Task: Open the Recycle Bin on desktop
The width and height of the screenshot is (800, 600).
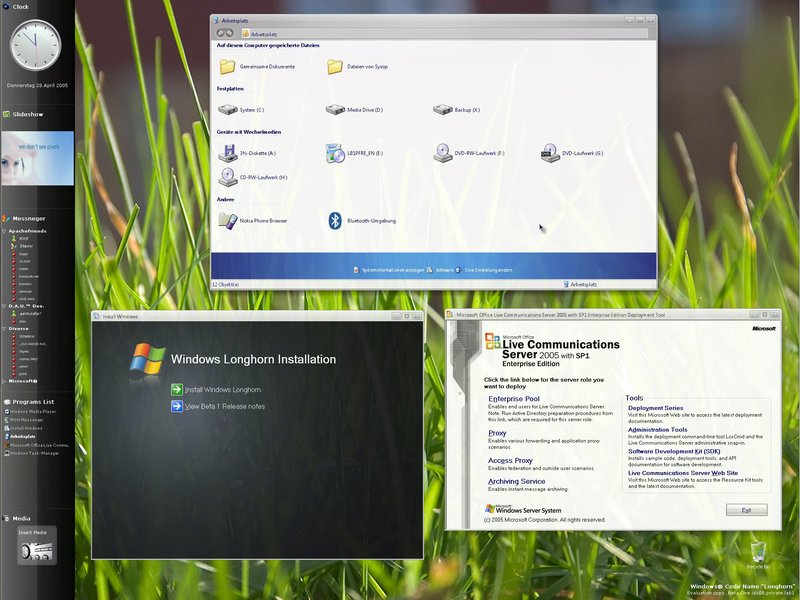Action: click(x=761, y=551)
